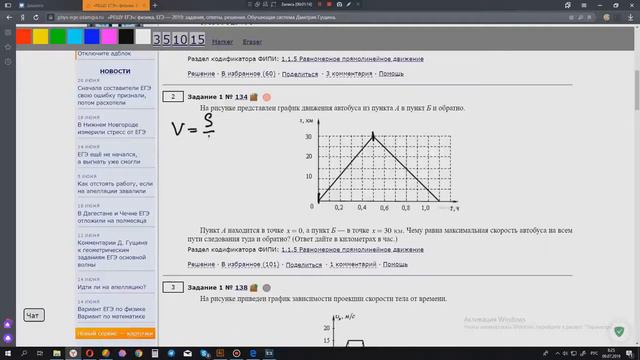
Task: Open task number 134 link
Action: click(241, 97)
